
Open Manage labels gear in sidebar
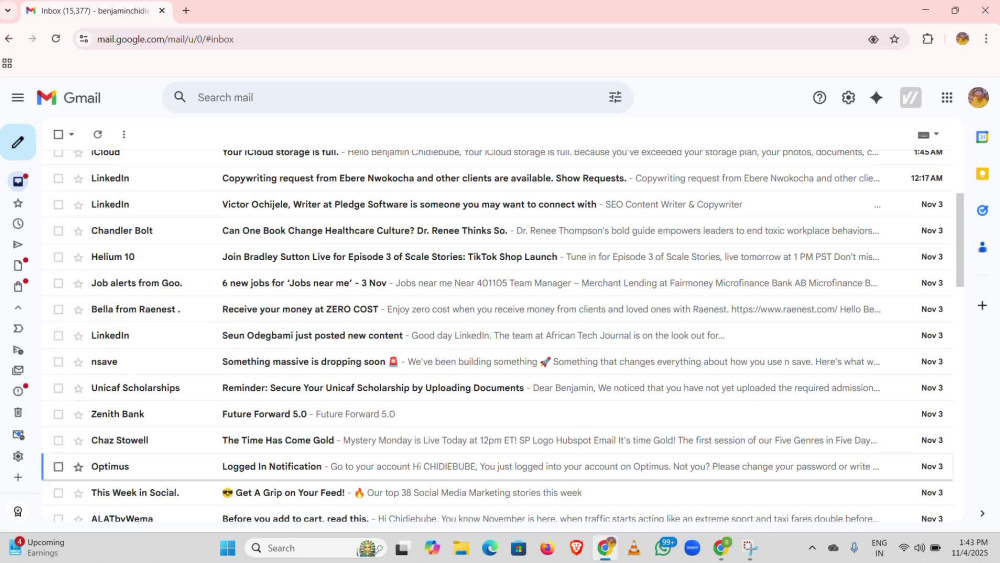coord(18,457)
